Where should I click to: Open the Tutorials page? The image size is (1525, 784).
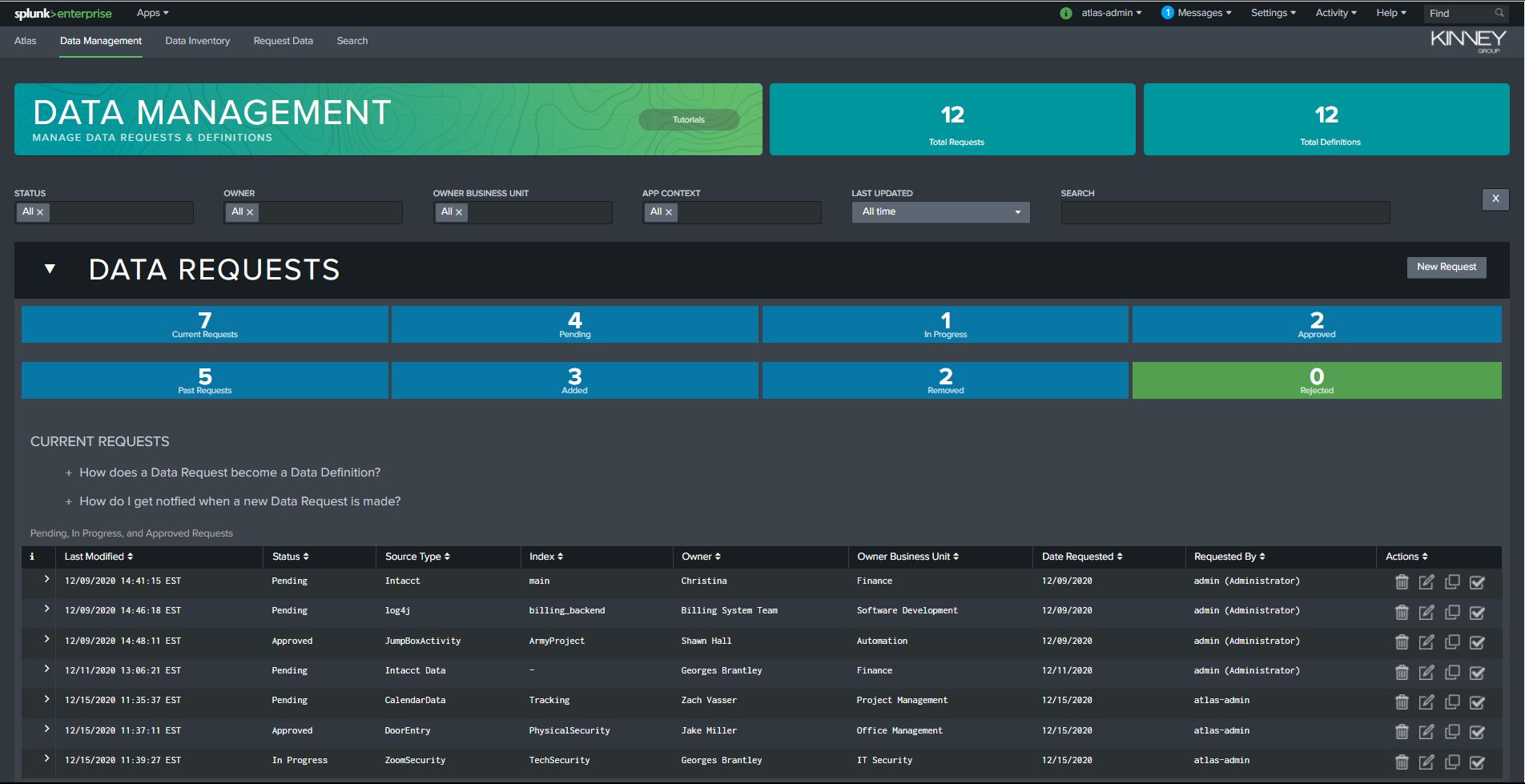[x=688, y=119]
